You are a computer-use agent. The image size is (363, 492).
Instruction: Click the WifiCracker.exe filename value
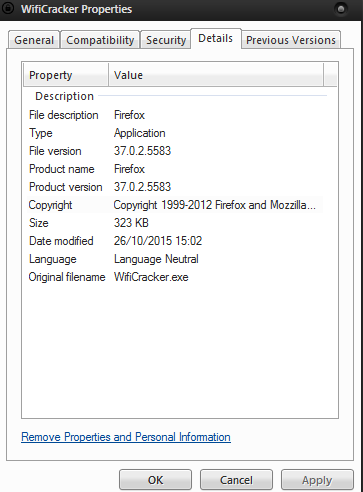click(x=151, y=277)
